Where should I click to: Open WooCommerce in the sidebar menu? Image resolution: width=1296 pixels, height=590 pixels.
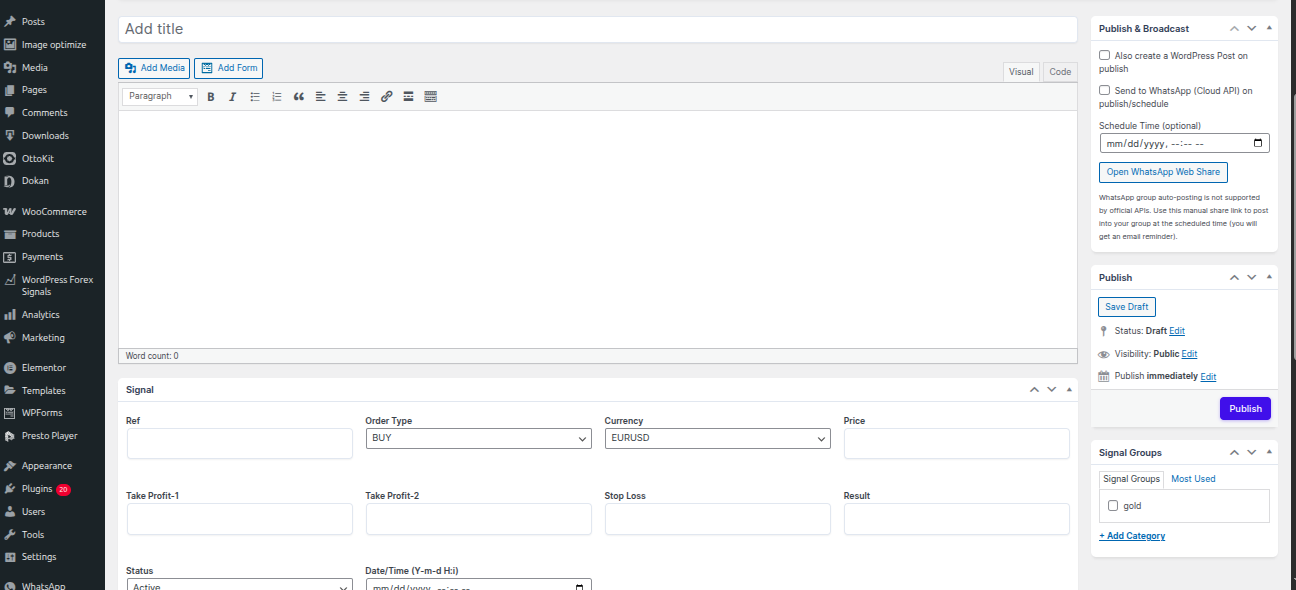click(x=54, y=212)
